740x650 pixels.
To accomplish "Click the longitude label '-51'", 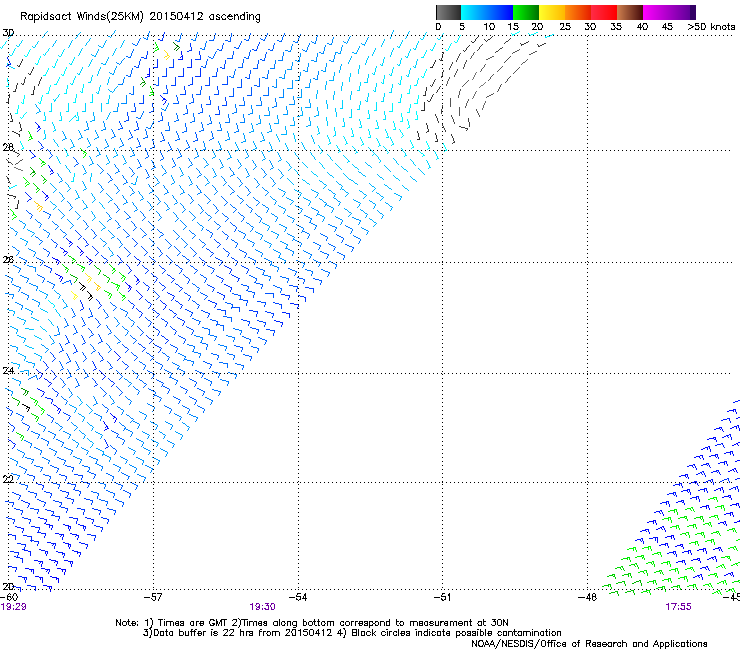I will tap(442, 597).
